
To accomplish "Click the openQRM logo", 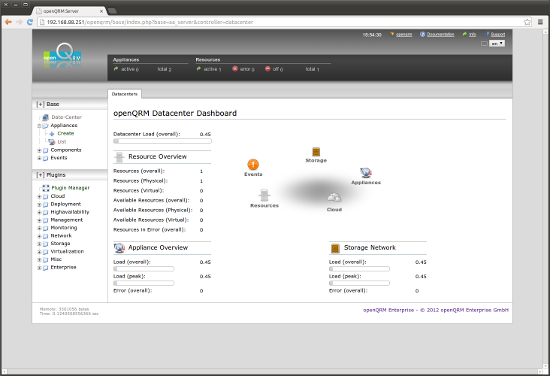I will (62, 55).
